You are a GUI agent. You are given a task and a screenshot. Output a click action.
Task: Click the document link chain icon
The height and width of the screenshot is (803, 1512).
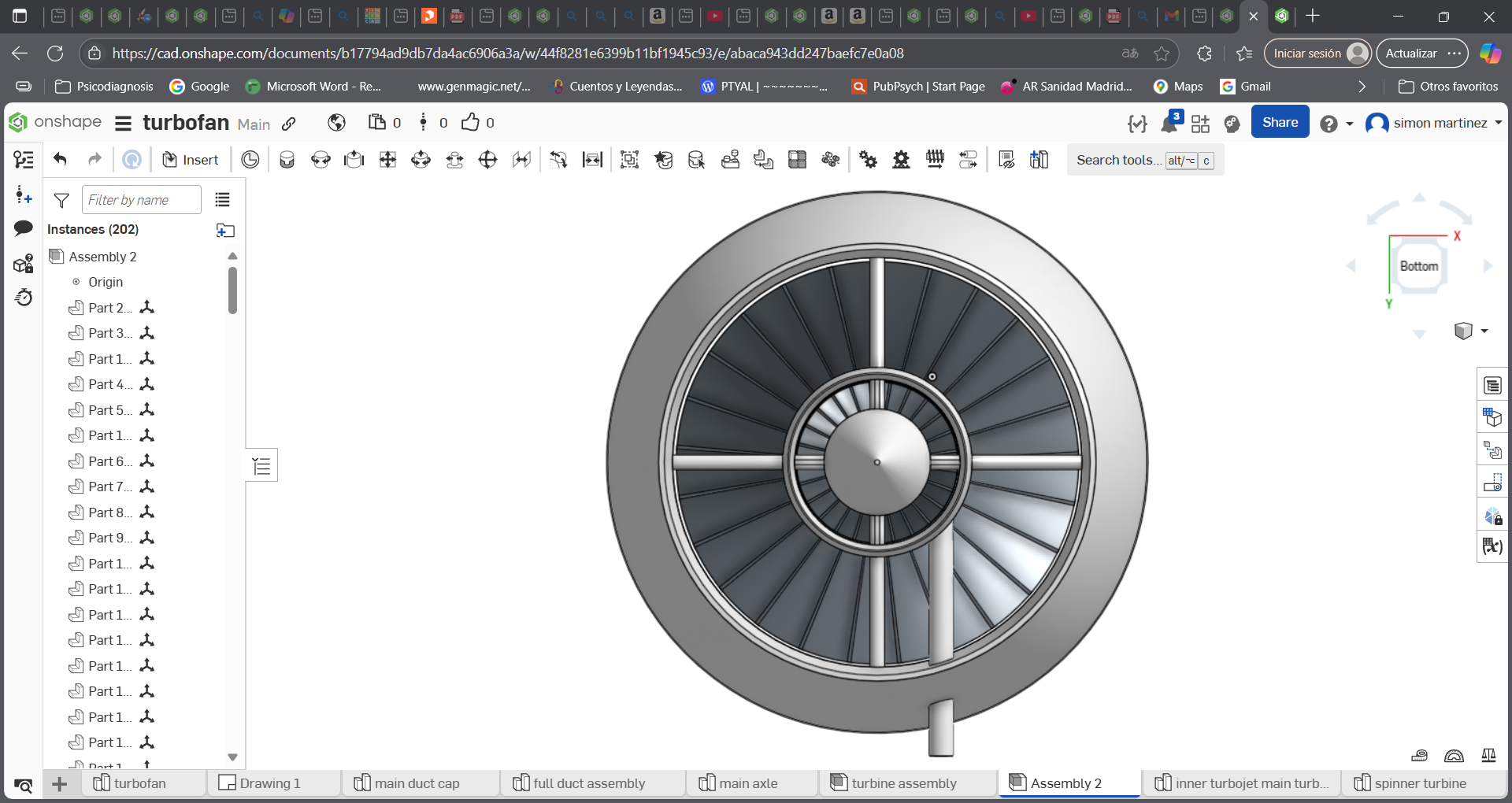(x=289, y=124)
